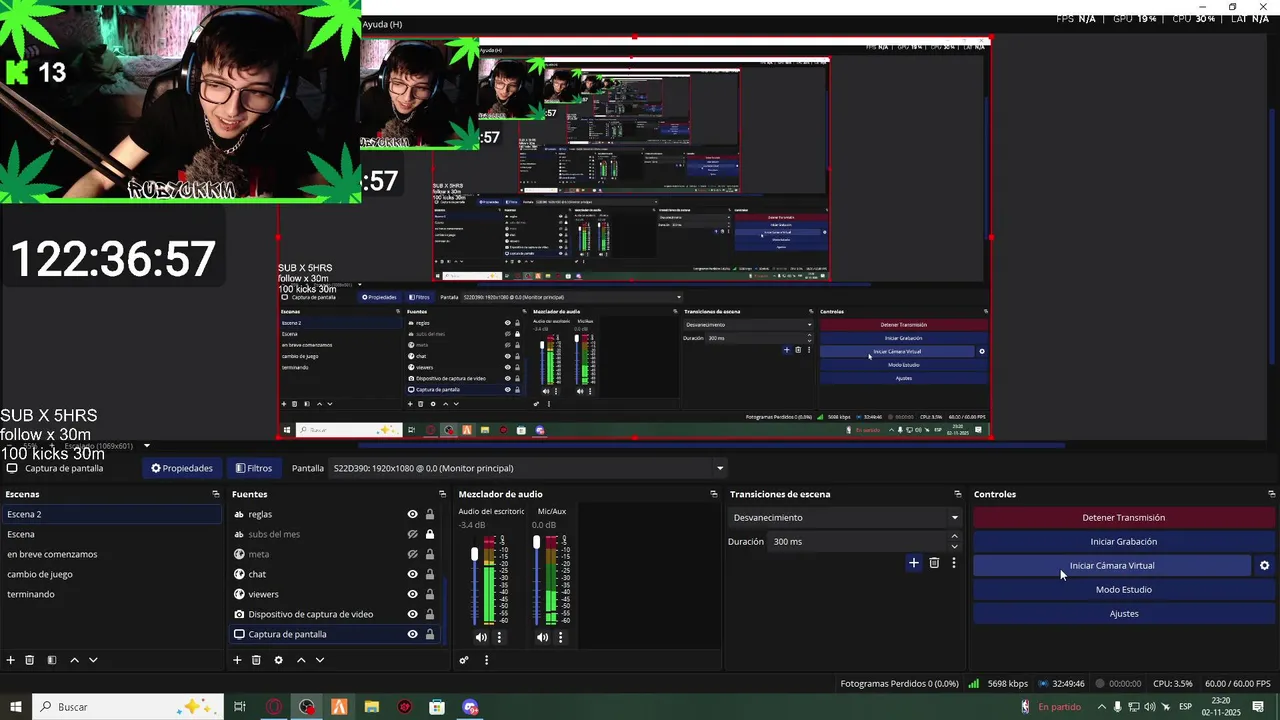Mute Audio del escritorio speaker icon
This screenshot has width=1280, height=720.
point(481,637)
